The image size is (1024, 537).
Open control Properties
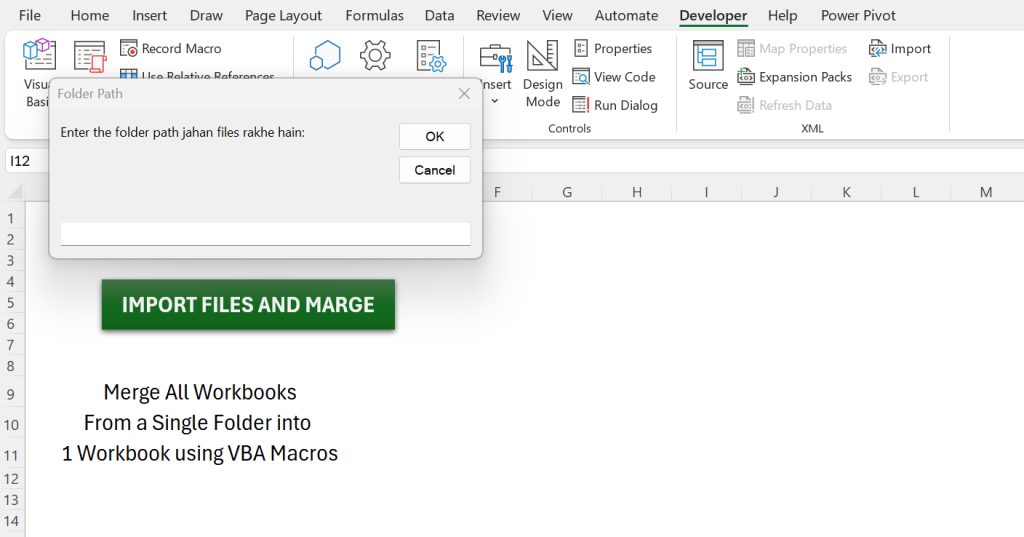point(613,48)
